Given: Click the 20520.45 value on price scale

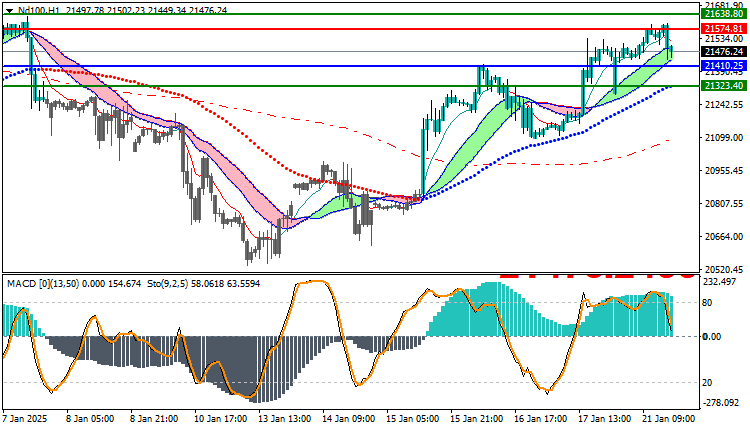Looking at the screenshot, I should (x=724, y=269).
